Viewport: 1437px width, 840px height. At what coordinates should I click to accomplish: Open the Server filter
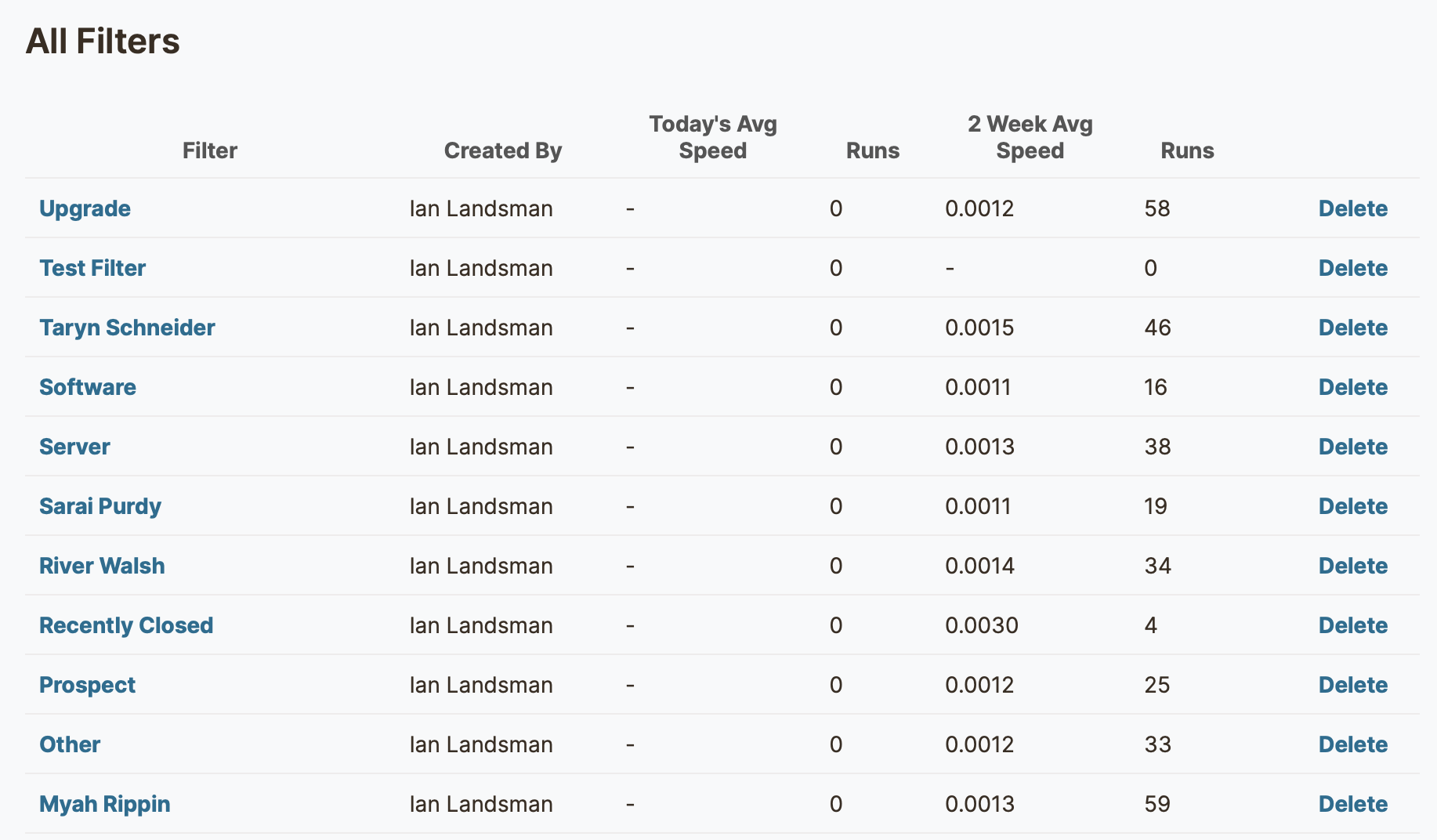pyautogui.click(x=74, y=447)
